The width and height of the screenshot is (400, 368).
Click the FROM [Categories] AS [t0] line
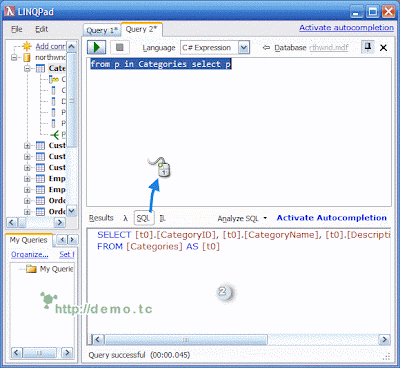(x=158, y=247)
